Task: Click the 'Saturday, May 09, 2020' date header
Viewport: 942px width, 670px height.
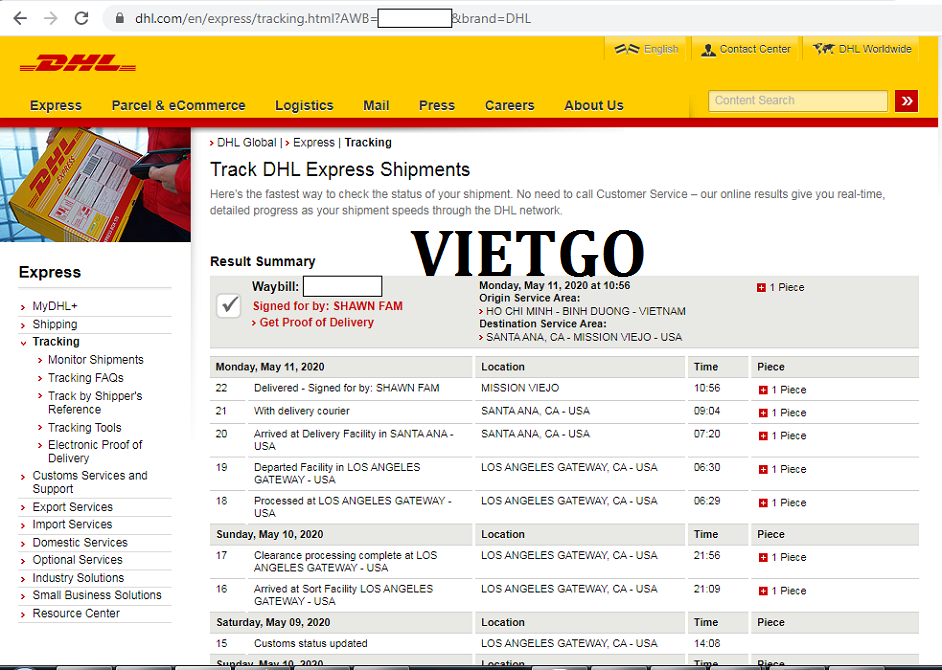Action: click(273, 623)
